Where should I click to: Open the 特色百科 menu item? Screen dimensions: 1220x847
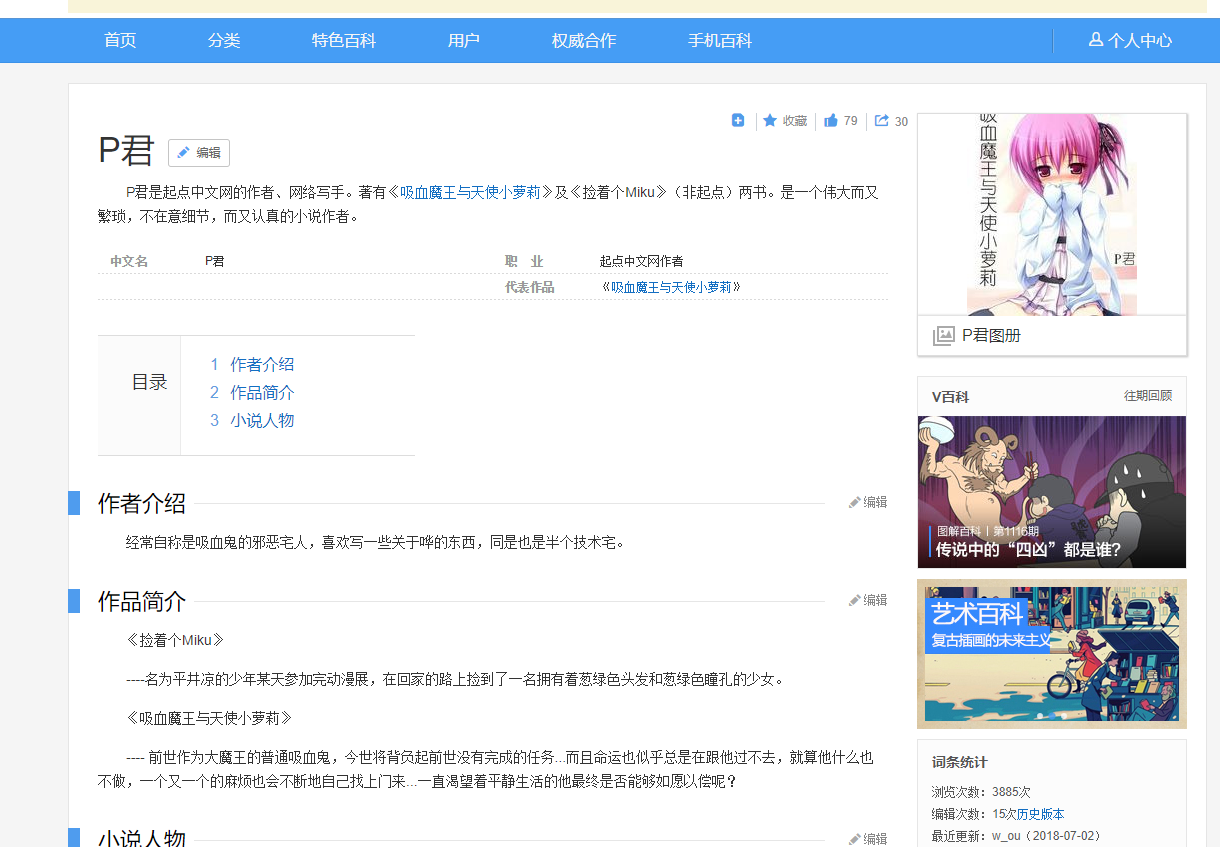(344, 41)
